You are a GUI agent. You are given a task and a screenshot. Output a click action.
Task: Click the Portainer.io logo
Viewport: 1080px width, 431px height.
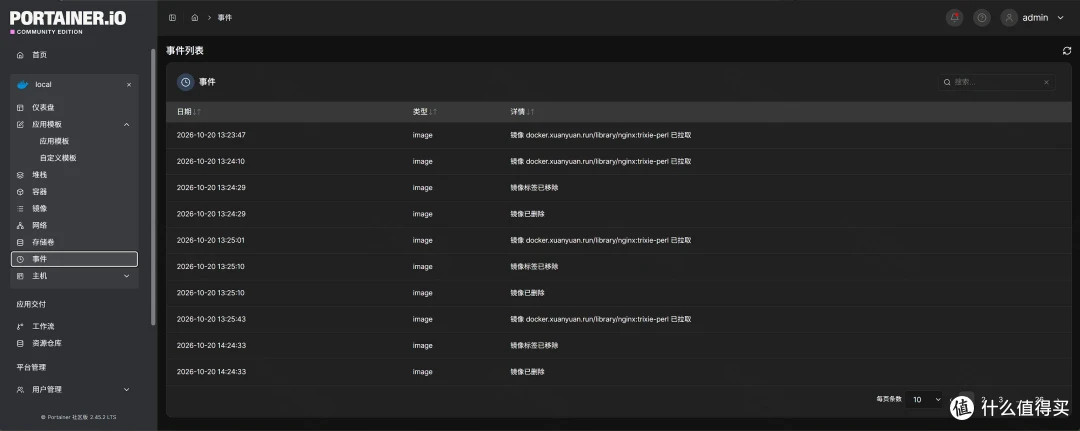click(68, 21)
